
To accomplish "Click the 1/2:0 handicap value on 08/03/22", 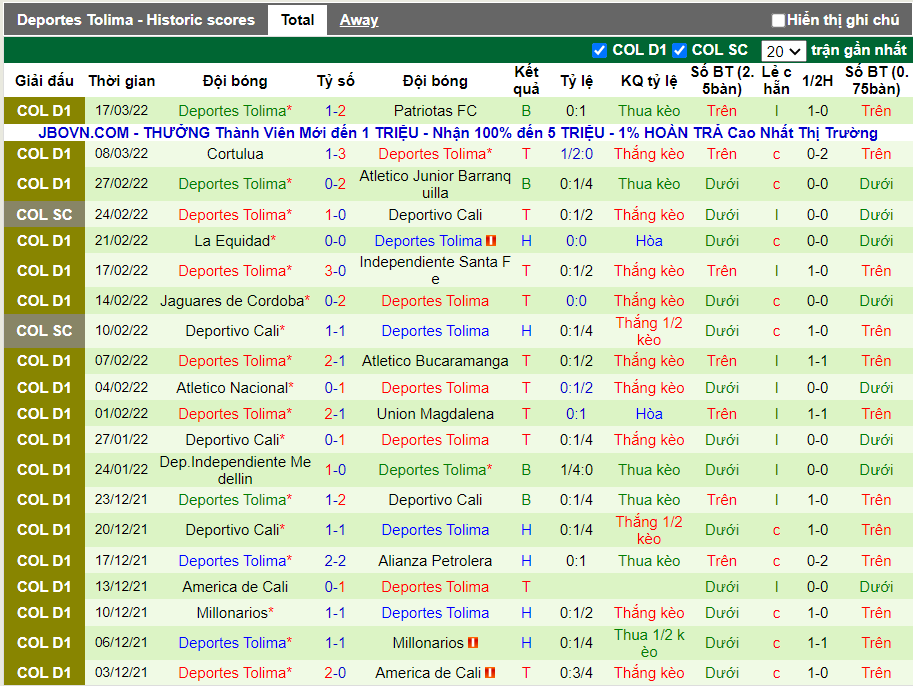I will coord(576,154).
